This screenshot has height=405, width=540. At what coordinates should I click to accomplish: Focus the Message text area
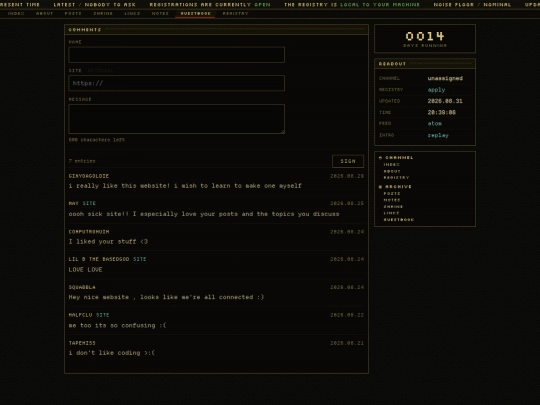[177, 119]
